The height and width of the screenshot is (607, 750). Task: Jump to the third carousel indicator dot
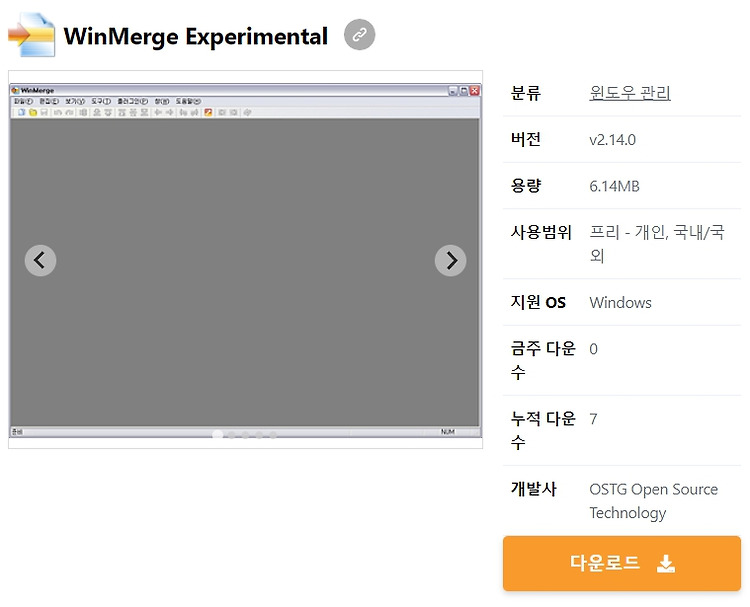coord(245,435)
